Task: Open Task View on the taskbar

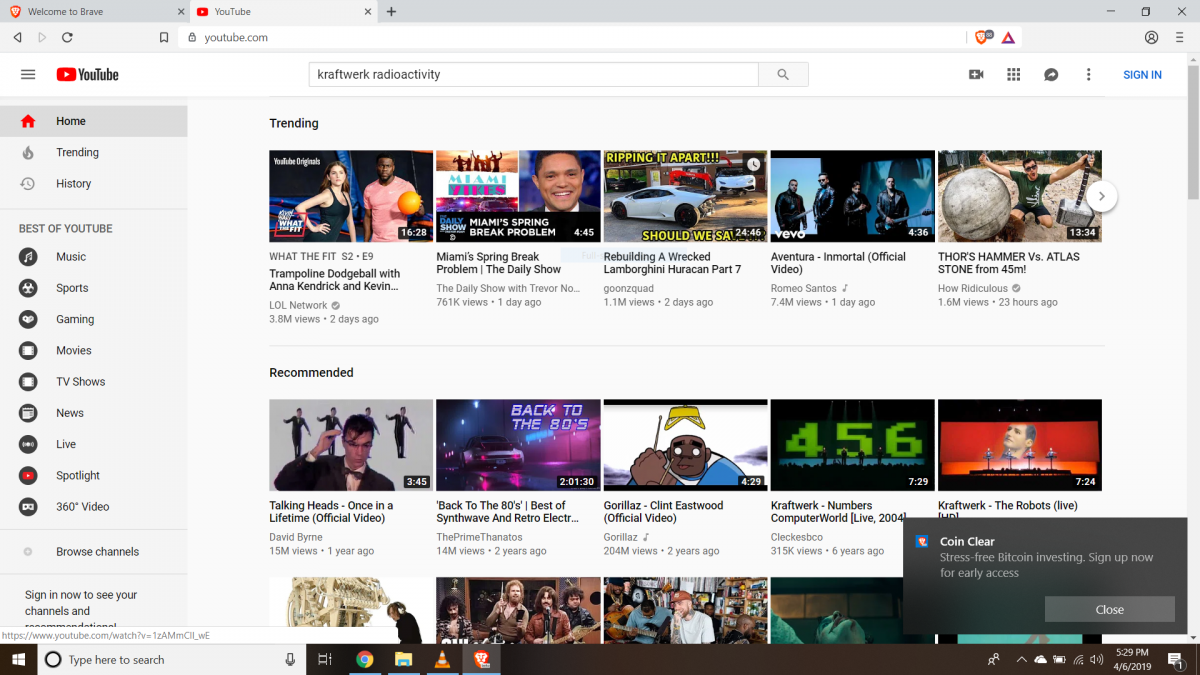Action: pos(325,659)
